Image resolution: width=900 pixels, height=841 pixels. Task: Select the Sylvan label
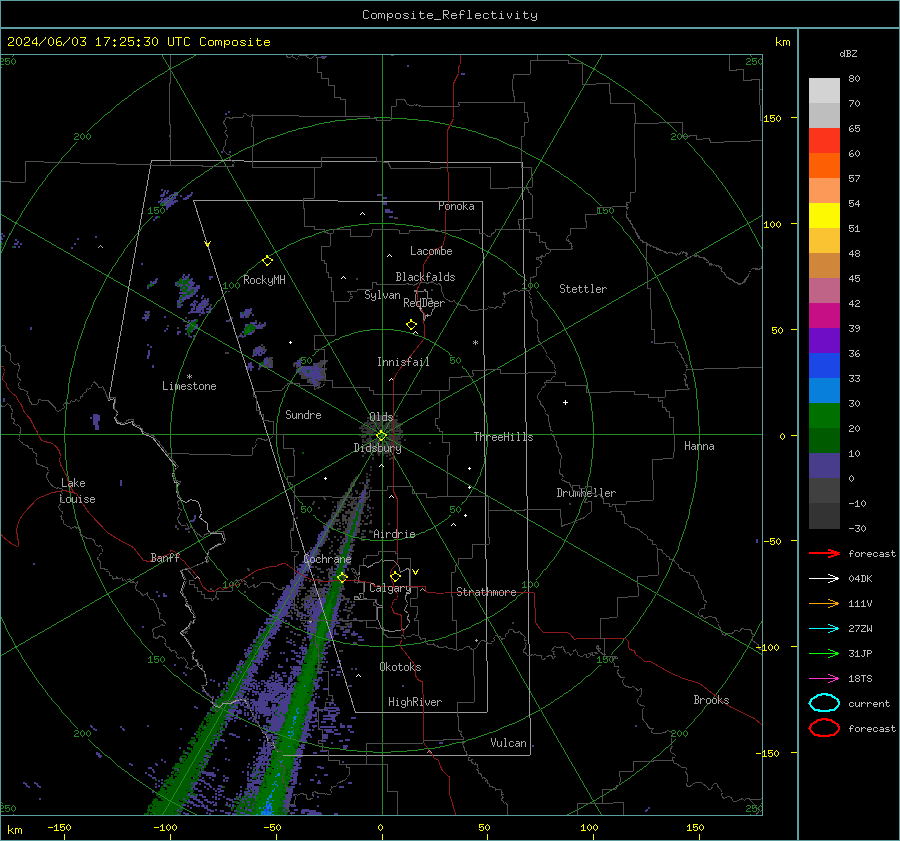point(382,295)
